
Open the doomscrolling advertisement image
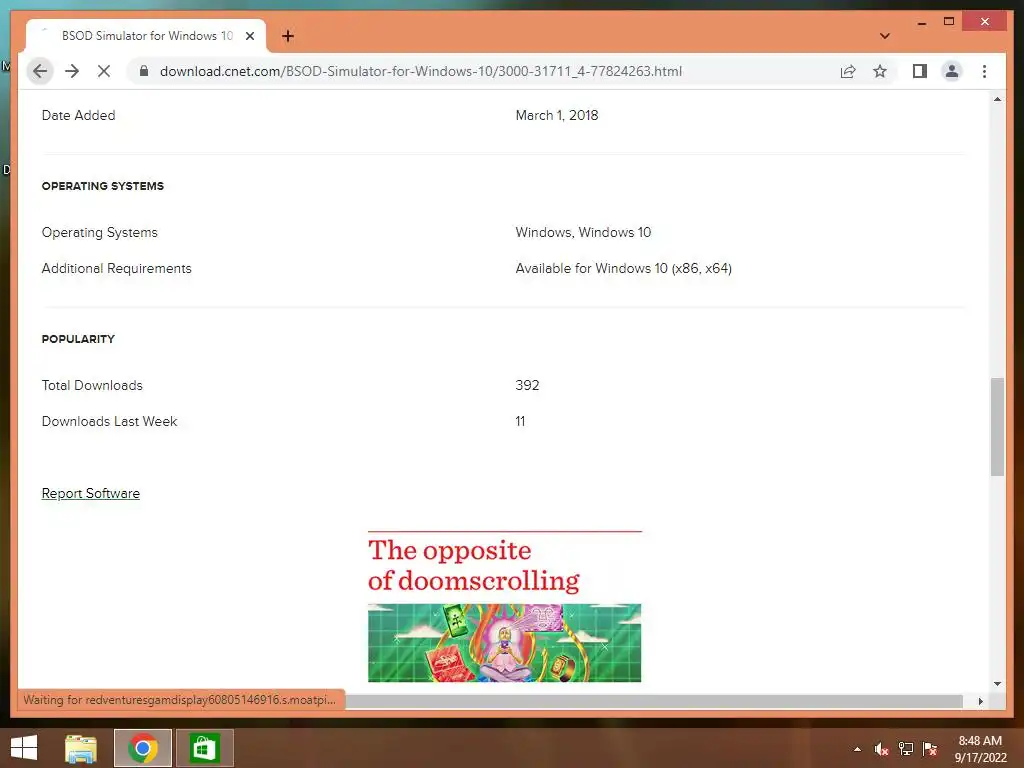click(x=504, y=643)
